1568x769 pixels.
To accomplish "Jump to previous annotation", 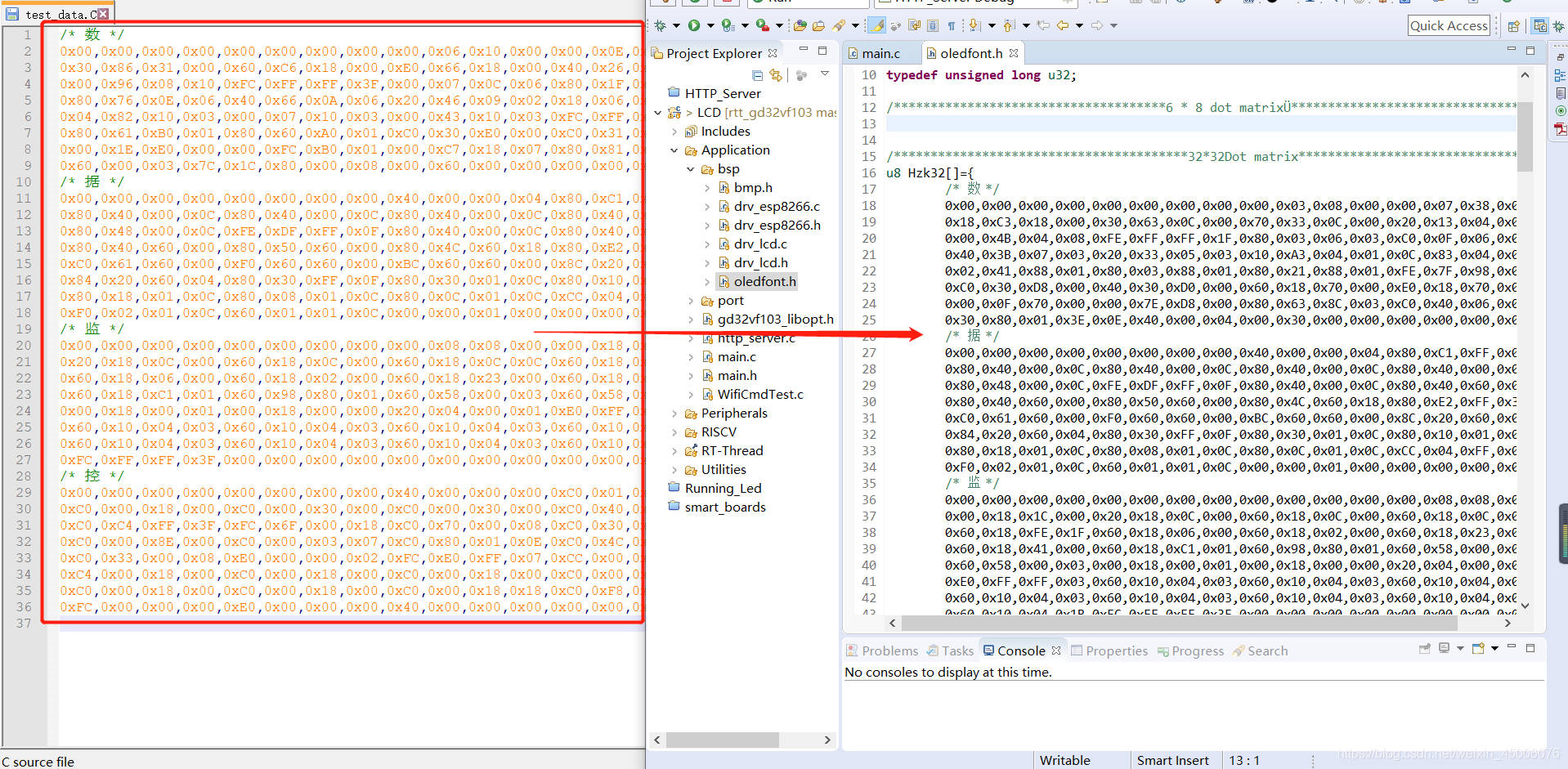I will (x=1009, y=25).
